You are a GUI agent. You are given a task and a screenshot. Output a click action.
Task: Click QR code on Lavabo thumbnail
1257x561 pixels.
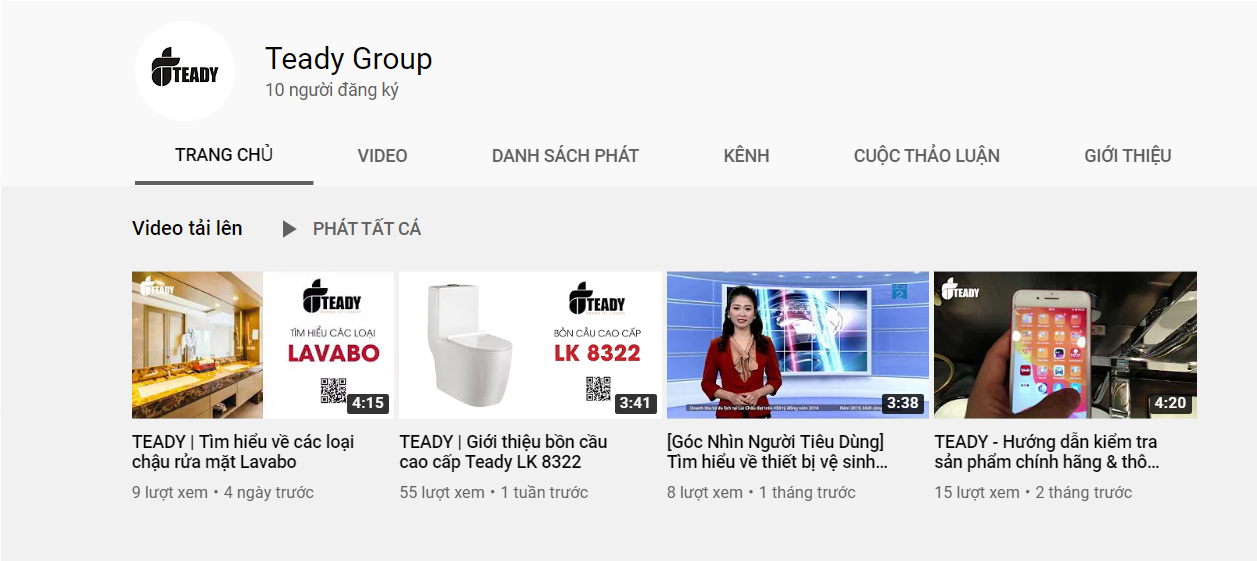tap(333, 390)
